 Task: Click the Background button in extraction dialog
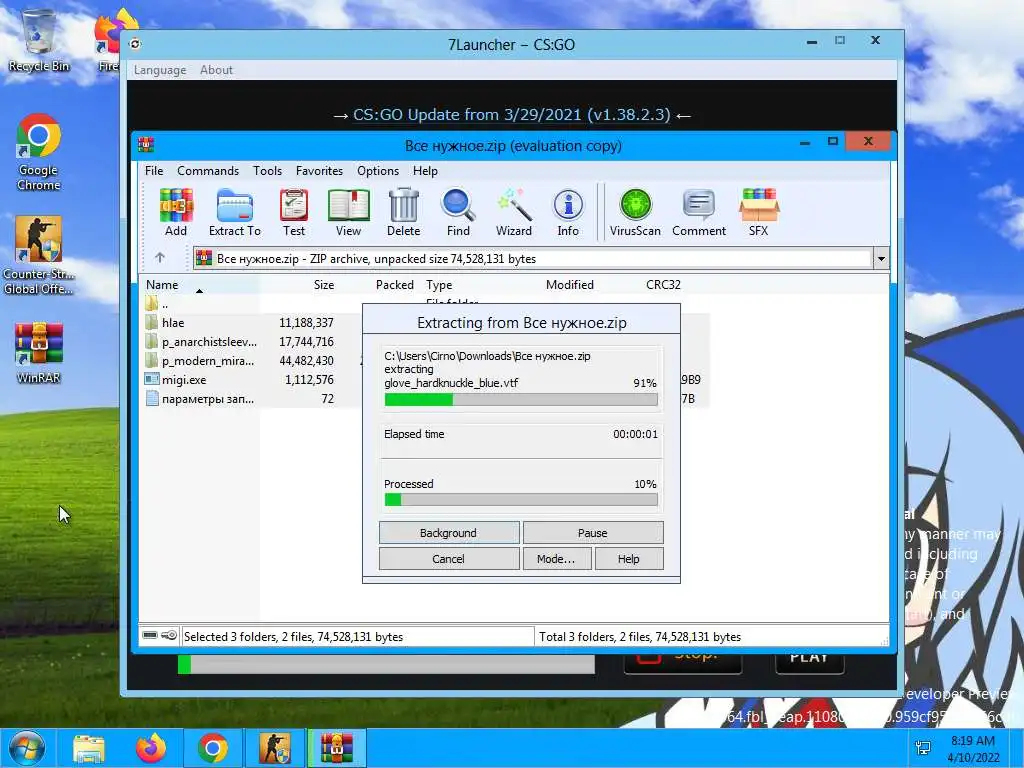point(449,533)
